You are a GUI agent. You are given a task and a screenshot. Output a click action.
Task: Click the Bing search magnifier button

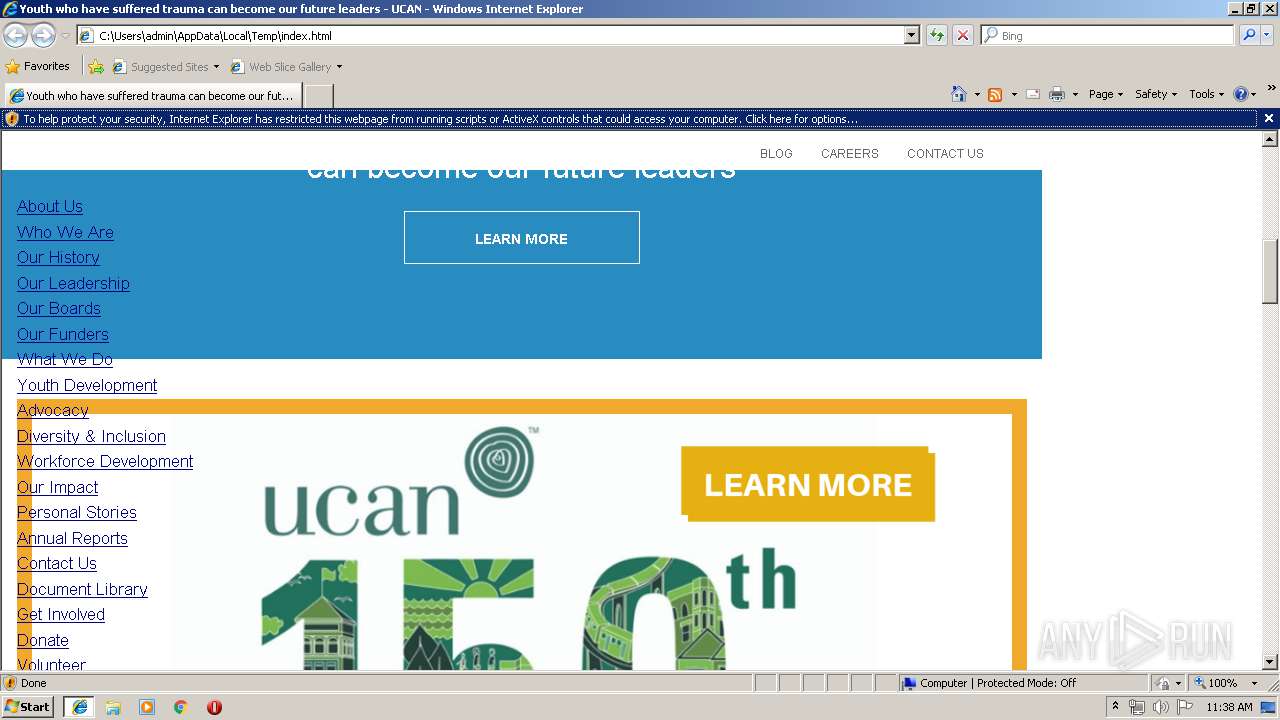coord(1248,35)
